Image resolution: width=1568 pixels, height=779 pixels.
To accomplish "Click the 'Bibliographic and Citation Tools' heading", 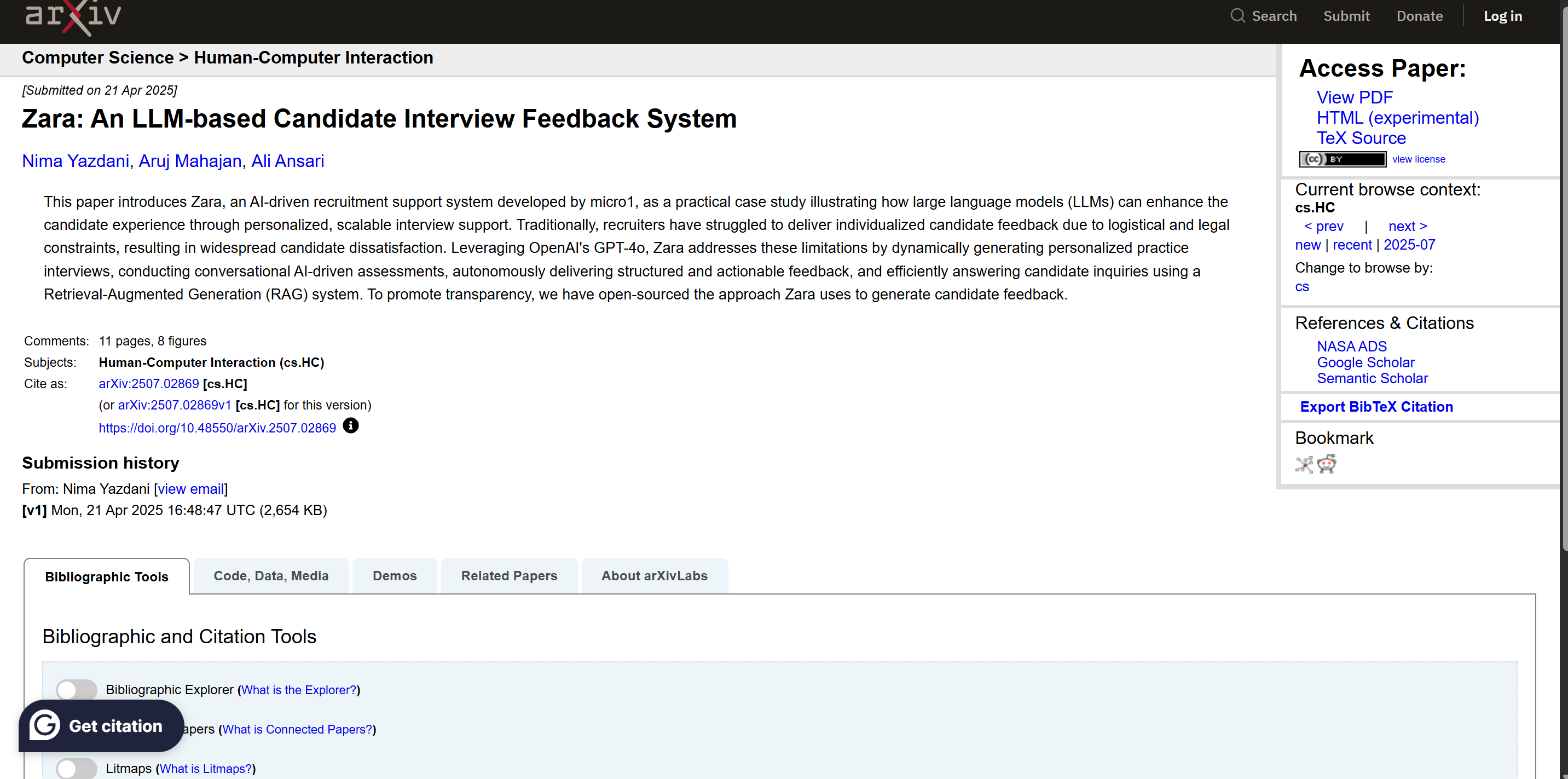I will click(x=180, y=637).
